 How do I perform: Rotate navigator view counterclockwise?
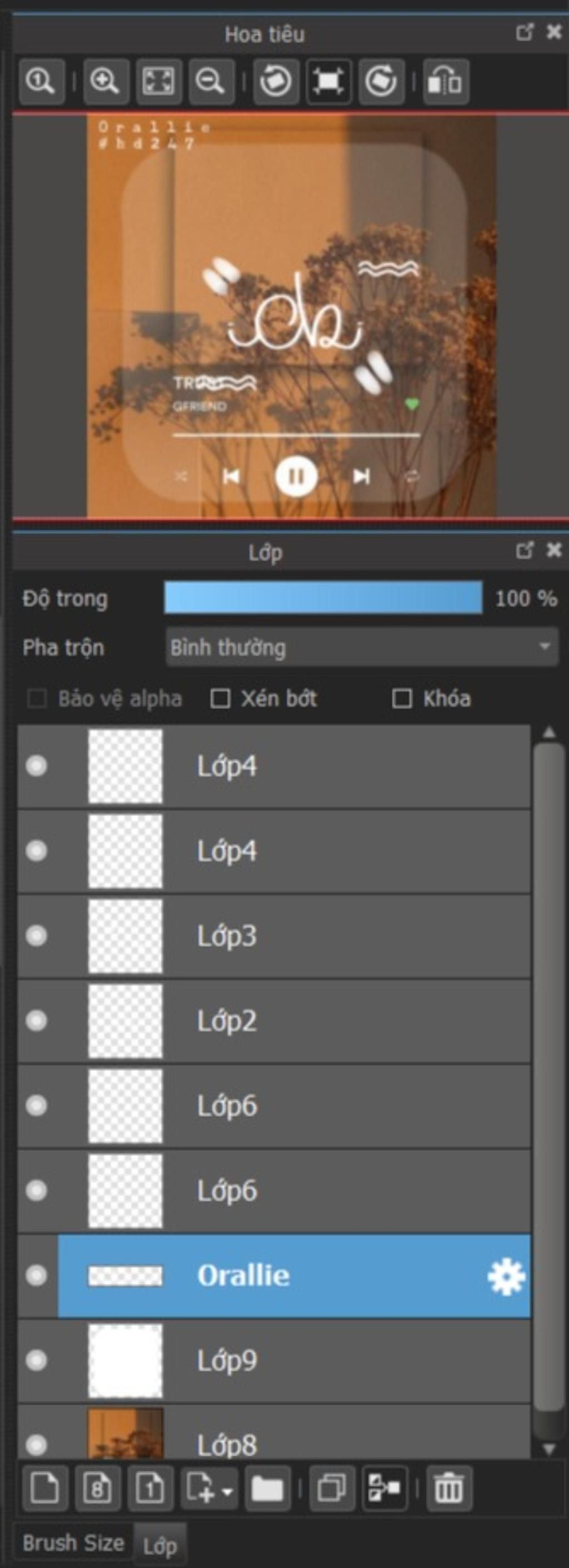click(276, 82)
